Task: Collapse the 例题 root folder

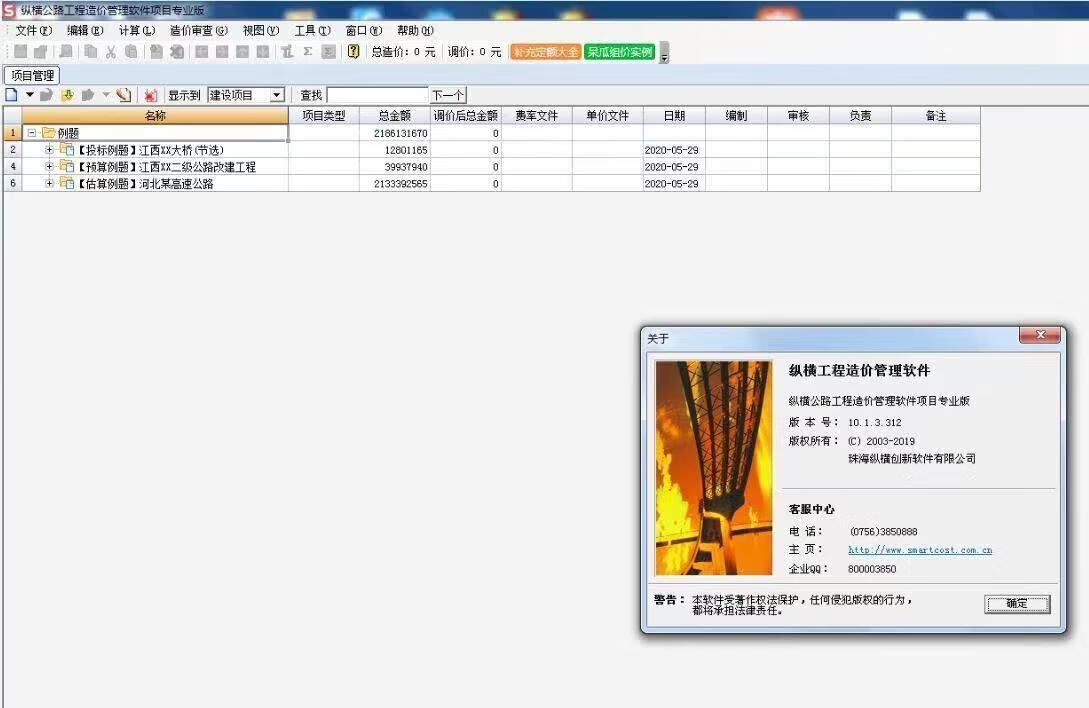Action: tap(32, 133)
